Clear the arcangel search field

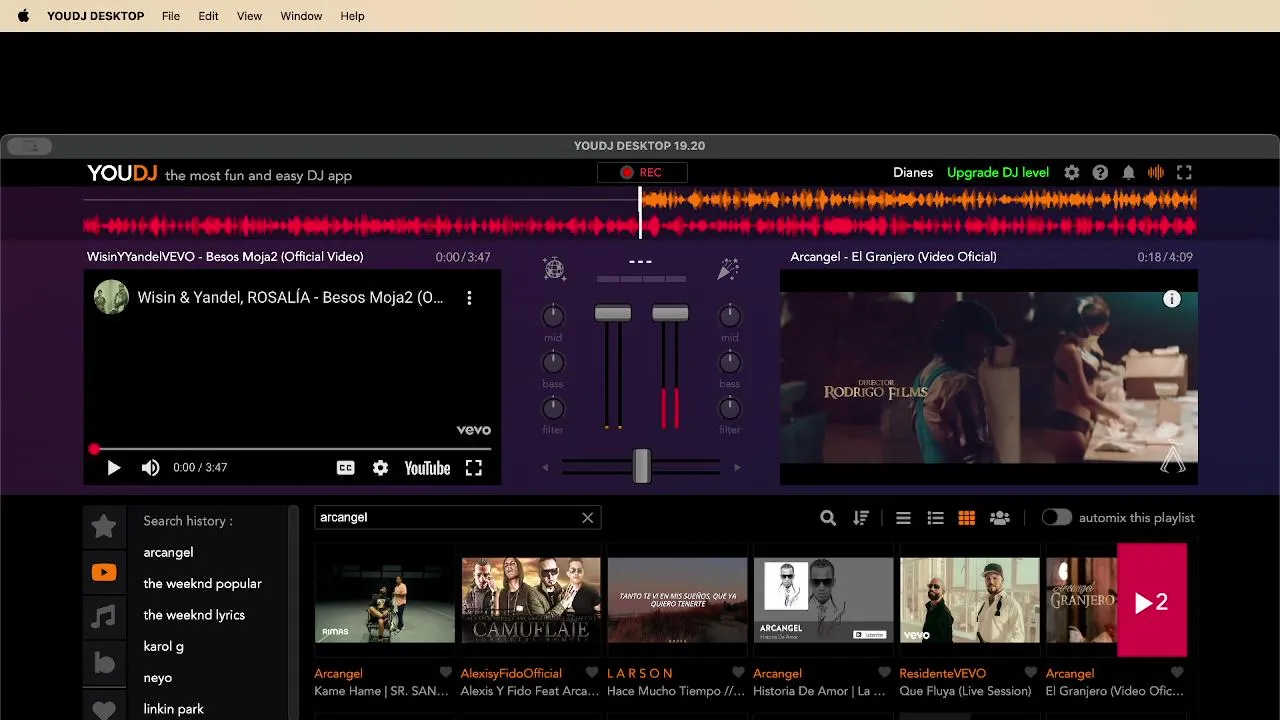pyautogui.click(x=588, y=518)
